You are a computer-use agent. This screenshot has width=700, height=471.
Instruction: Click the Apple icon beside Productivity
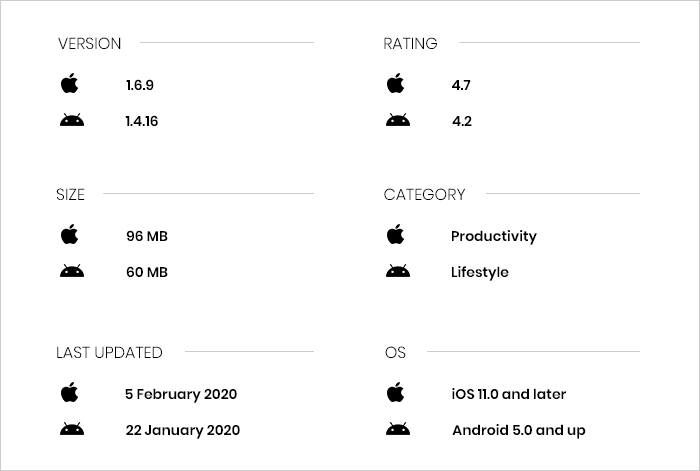[395, 234]
